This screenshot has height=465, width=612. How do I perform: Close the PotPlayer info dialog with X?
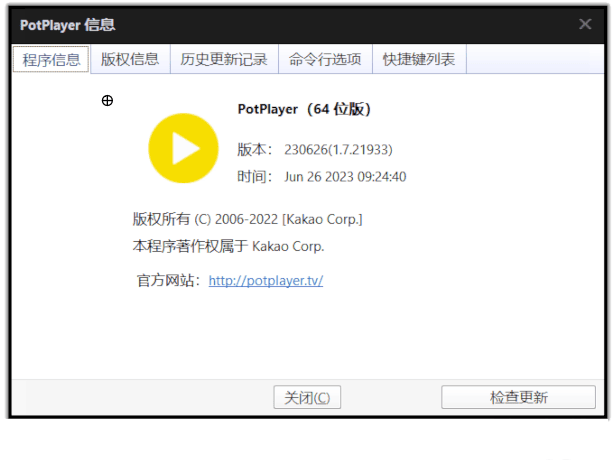[x=585, y=24]
